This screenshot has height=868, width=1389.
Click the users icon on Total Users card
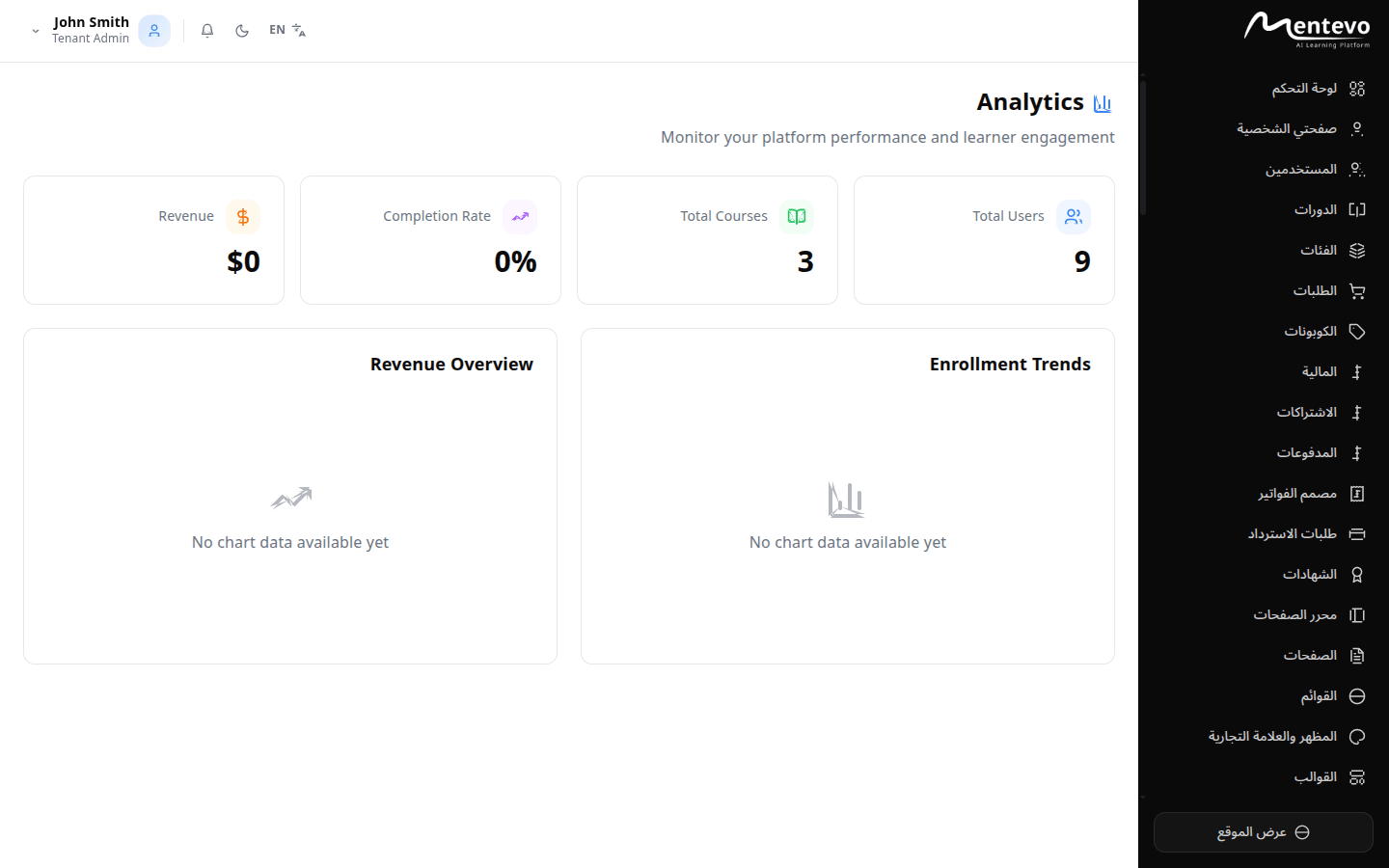(x=1073, y=216)
